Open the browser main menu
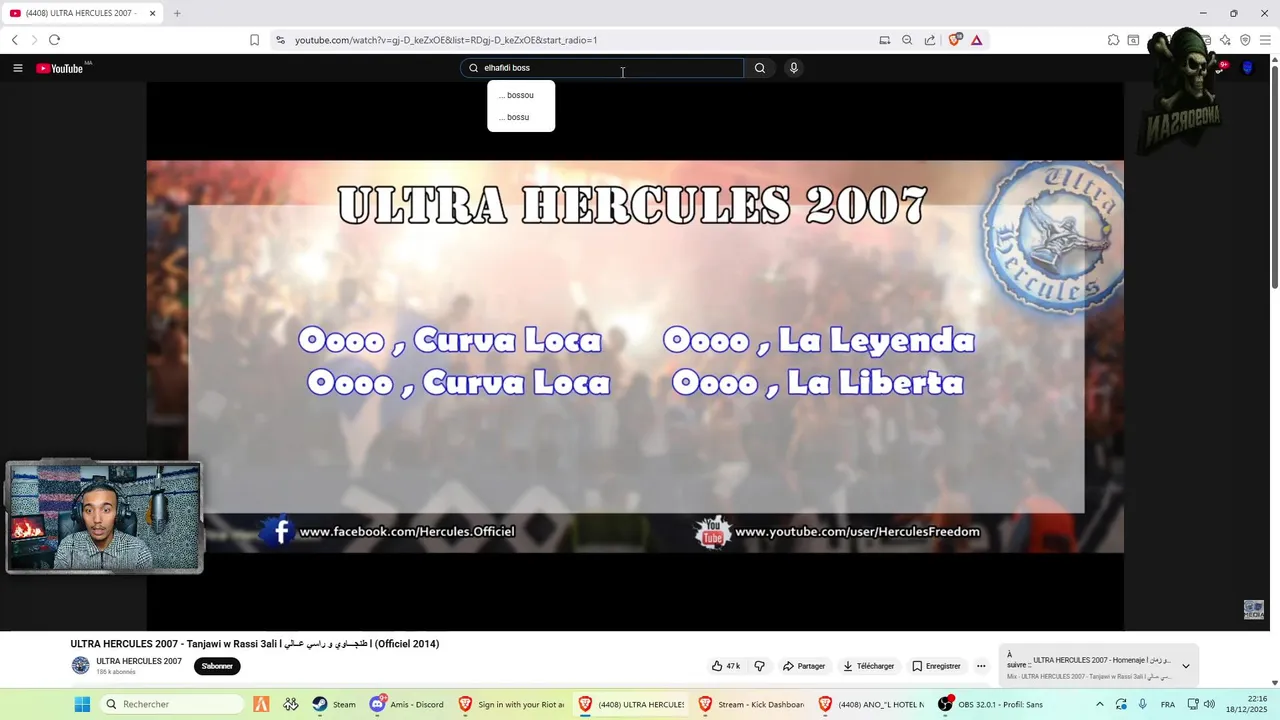Viewport: 1280px width, 720px height. click(x=1265, y=40)
